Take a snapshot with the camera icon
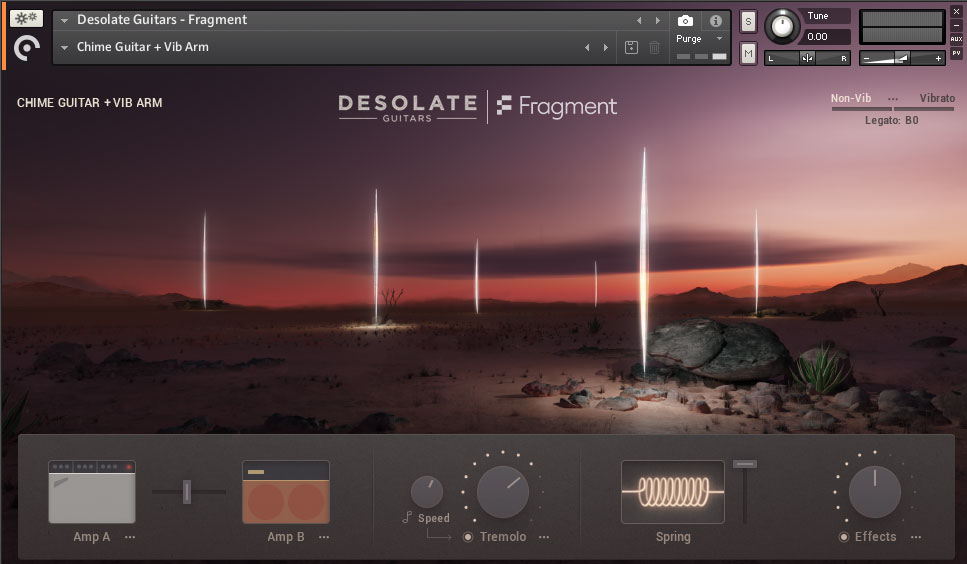Image resolution: width=967 pixels, height=564 pixels. tap(685, 21)
